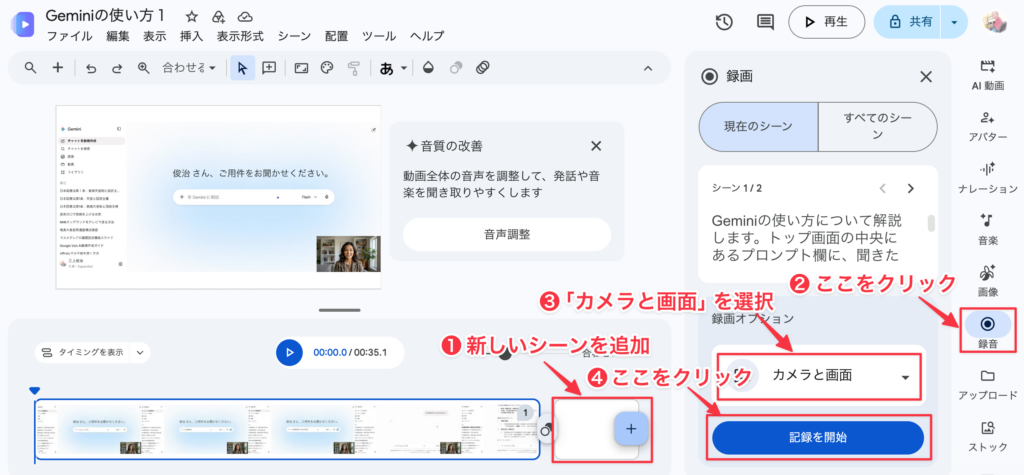
Task: Collapse the toolbar with the chevron
Action: pyautogui.click(x=648, y=68)
